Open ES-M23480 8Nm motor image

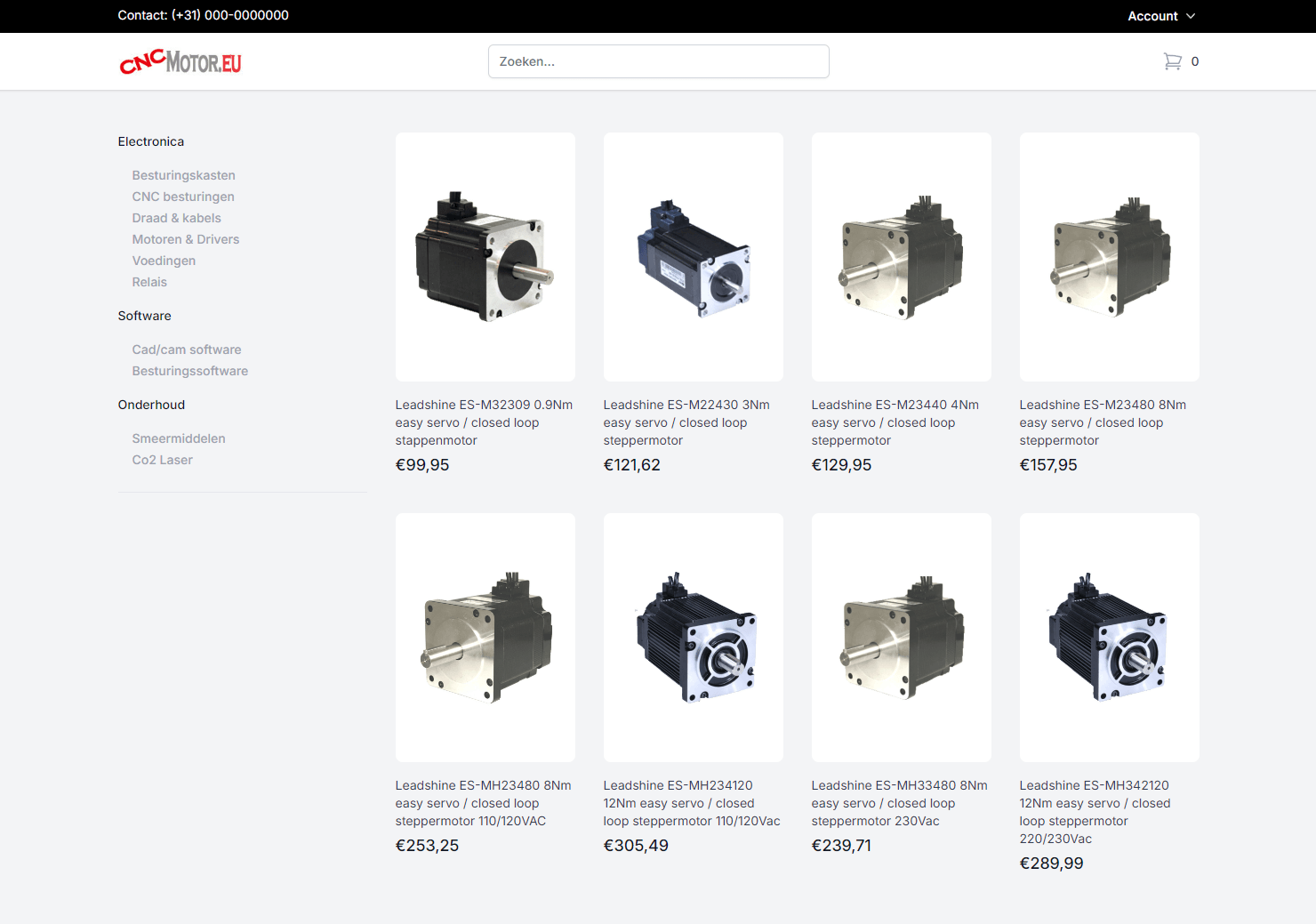pyautogui.click(x=1110, y=257)
